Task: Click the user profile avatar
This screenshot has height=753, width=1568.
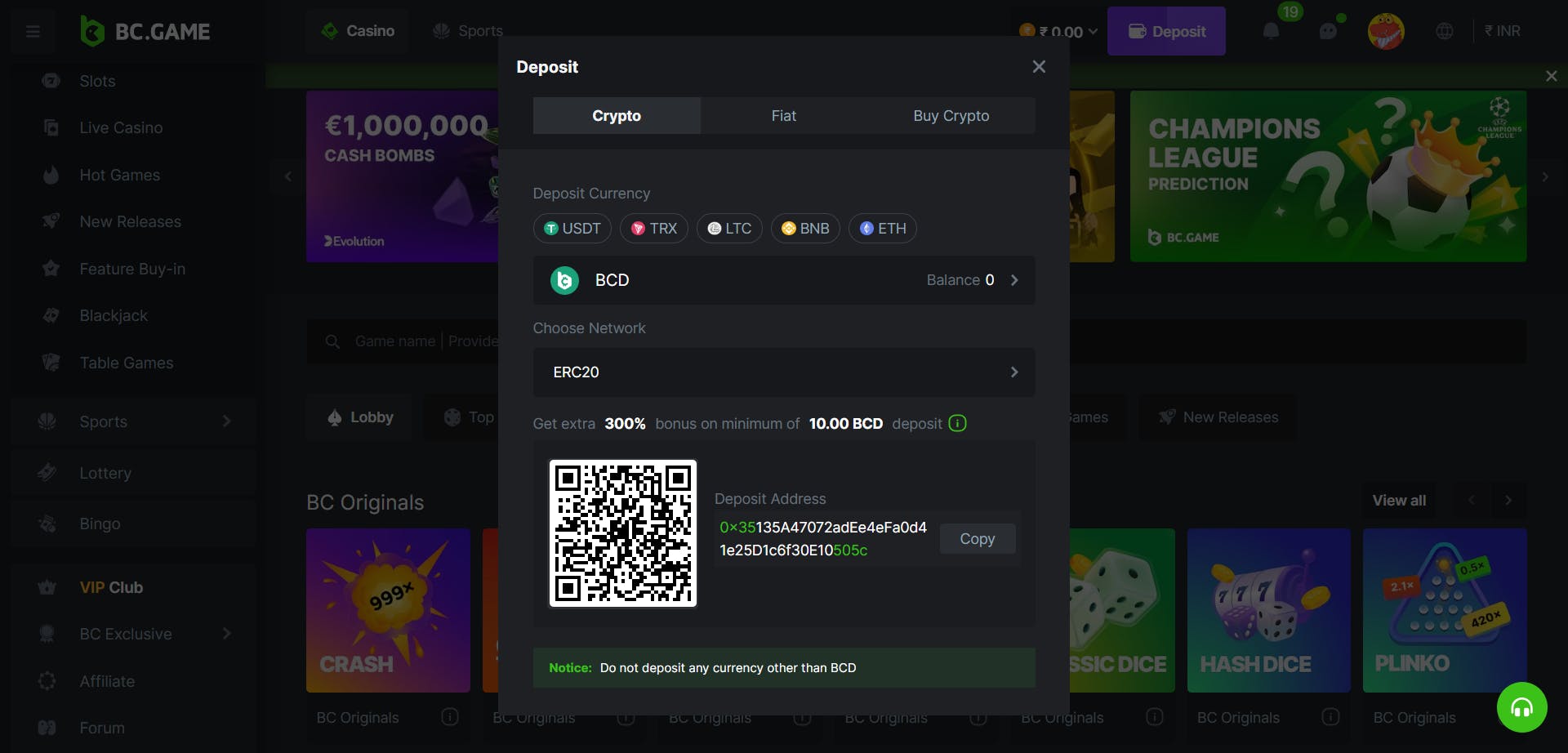Action: [x=1385, y=32]
